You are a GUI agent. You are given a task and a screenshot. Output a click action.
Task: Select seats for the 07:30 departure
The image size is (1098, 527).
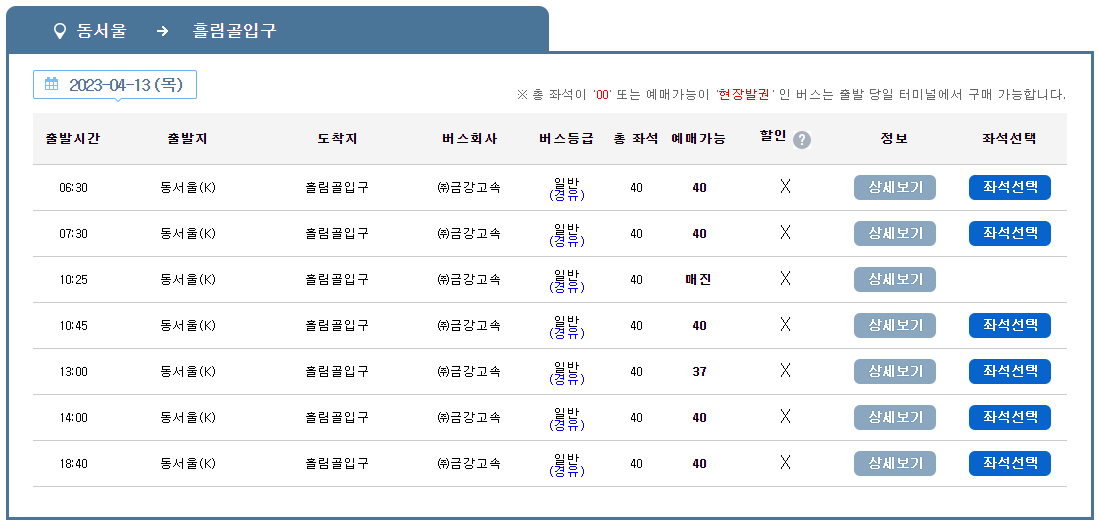coord(1010,234)
